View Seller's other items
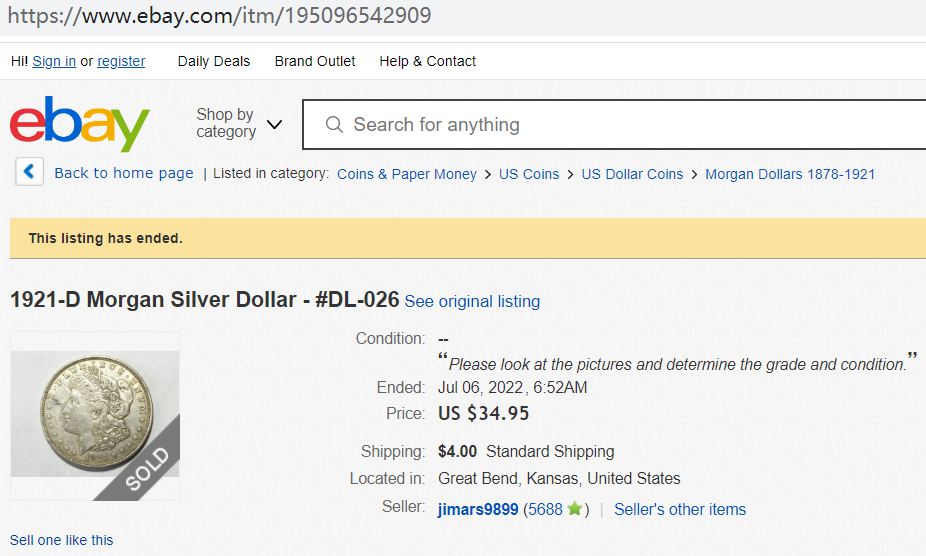This screenshot has height=556, width=926. [680, 509]
